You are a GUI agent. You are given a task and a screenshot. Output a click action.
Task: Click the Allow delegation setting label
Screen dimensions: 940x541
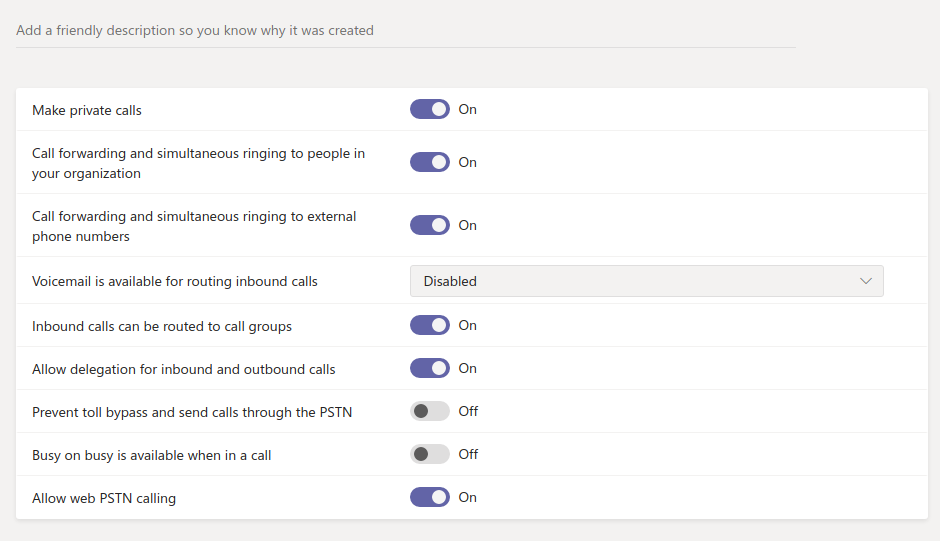(184, 369)
